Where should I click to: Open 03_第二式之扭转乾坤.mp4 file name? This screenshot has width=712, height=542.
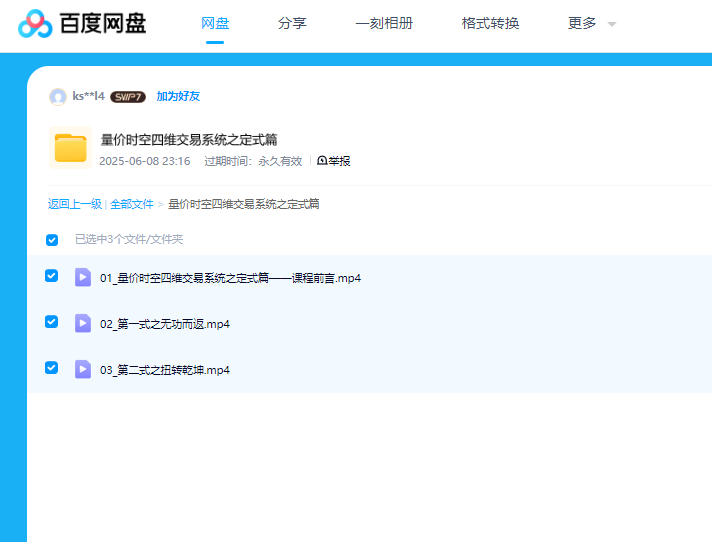click(165, 370)
